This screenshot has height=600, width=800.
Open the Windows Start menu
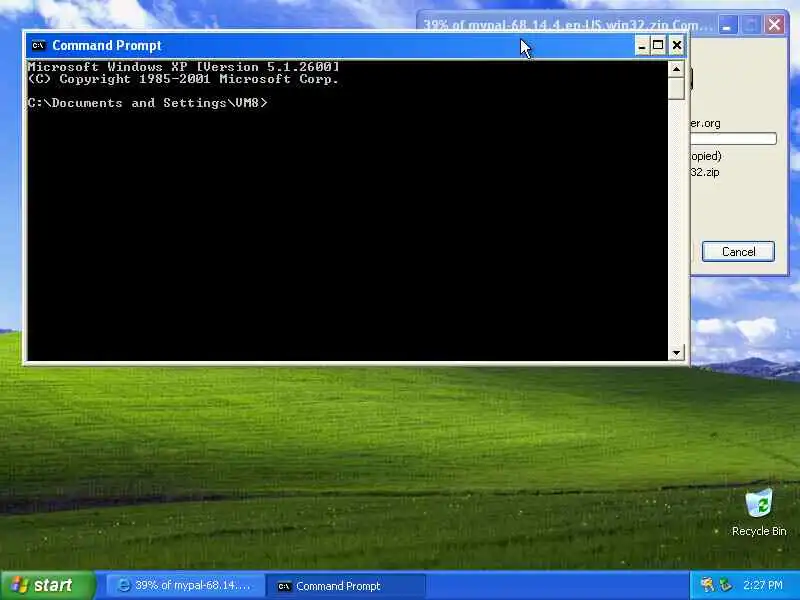(x=48, y=585)
